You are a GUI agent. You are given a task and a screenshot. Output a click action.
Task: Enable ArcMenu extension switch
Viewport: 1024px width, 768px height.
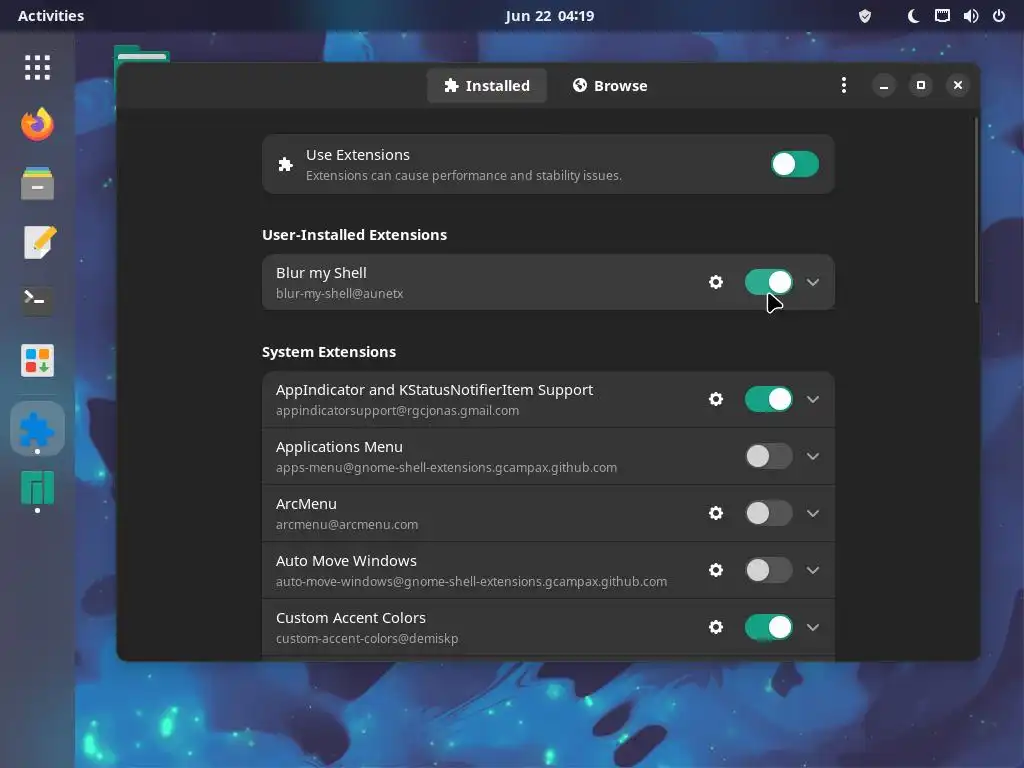[x=769, y=513]
